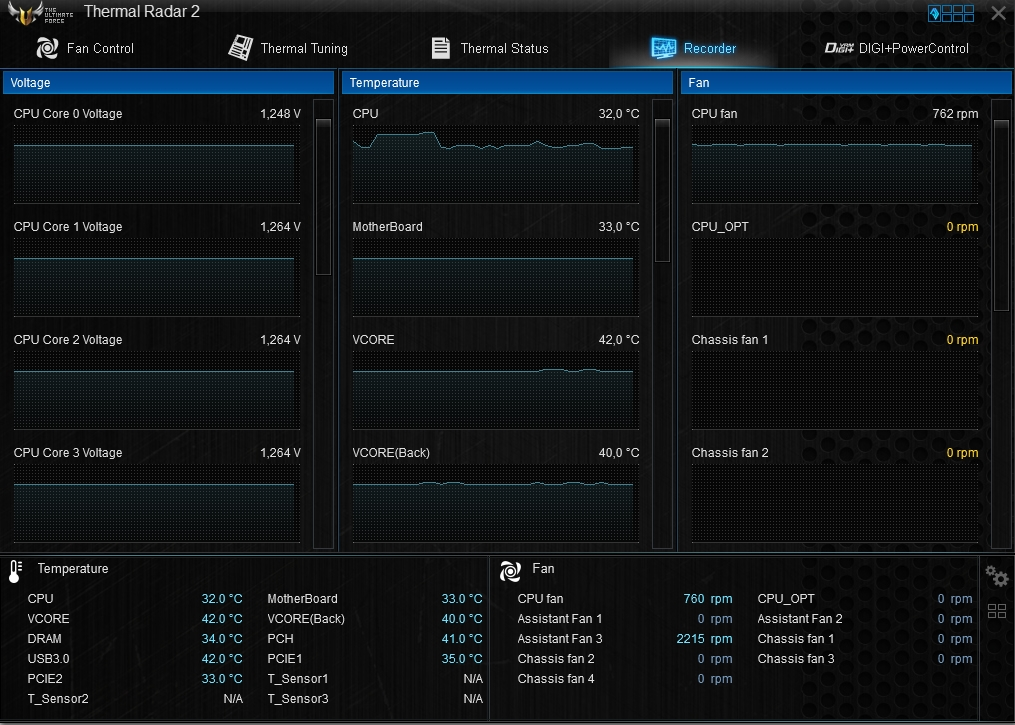Click the thermometer icon in the status bar
1015x725 pixels.
coord(15,572)
